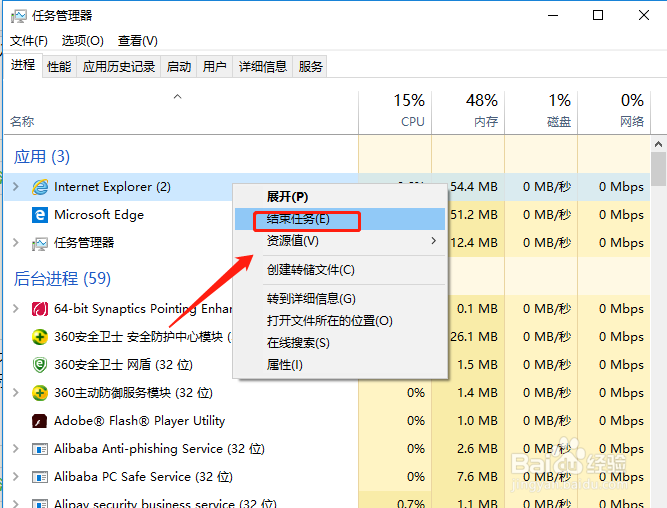Click the Internet Explorer process icon
667x508 pixels.
pyautogui.click(x=40, y=187)
